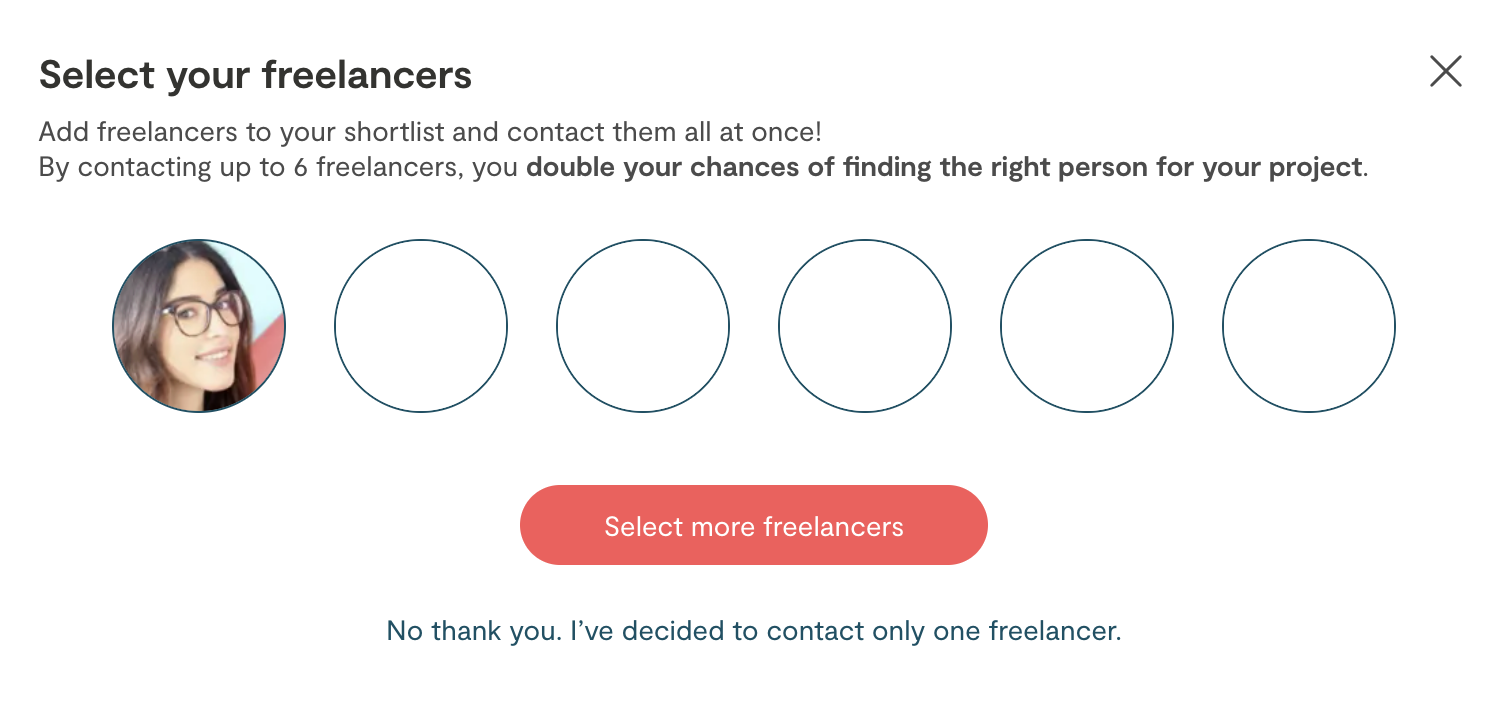1508x706 pixels.
Task: Select the second empty freelancer slot circle
Action: [643, 326]
